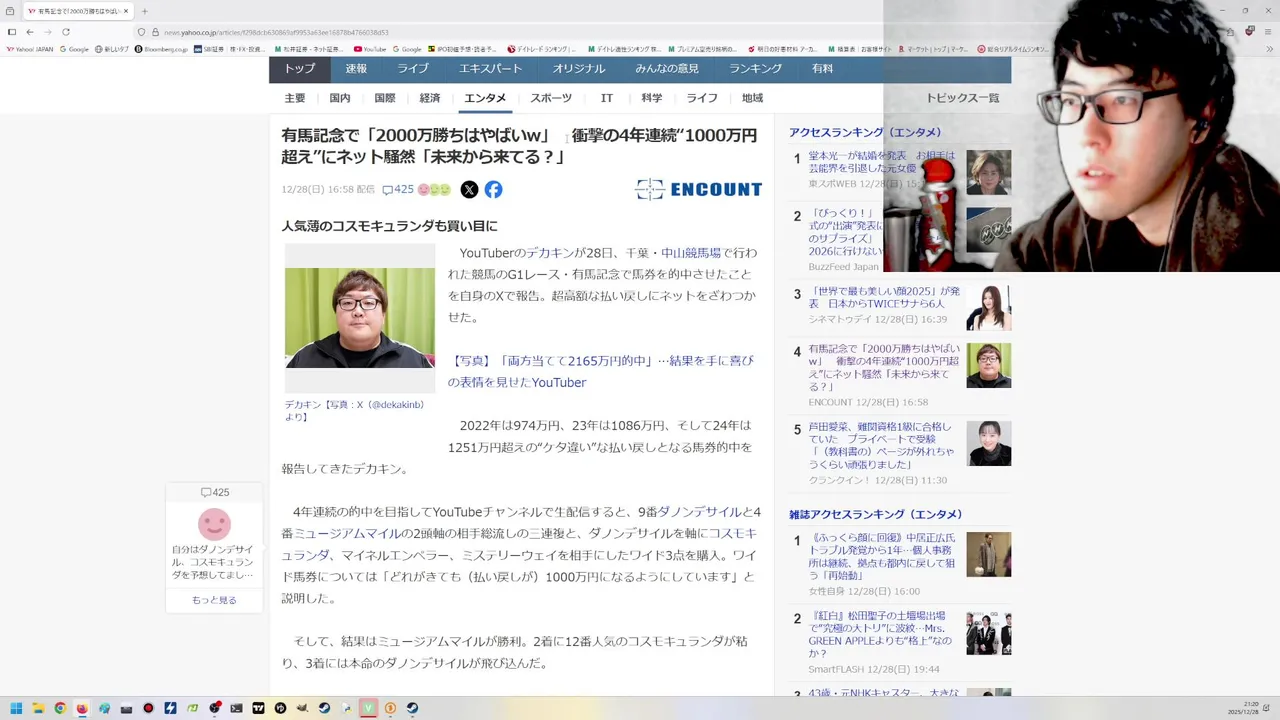Screen dimensions: 1280x720
Task: Open Firefox from the taskbar
Action: click(x=82, y=708)
